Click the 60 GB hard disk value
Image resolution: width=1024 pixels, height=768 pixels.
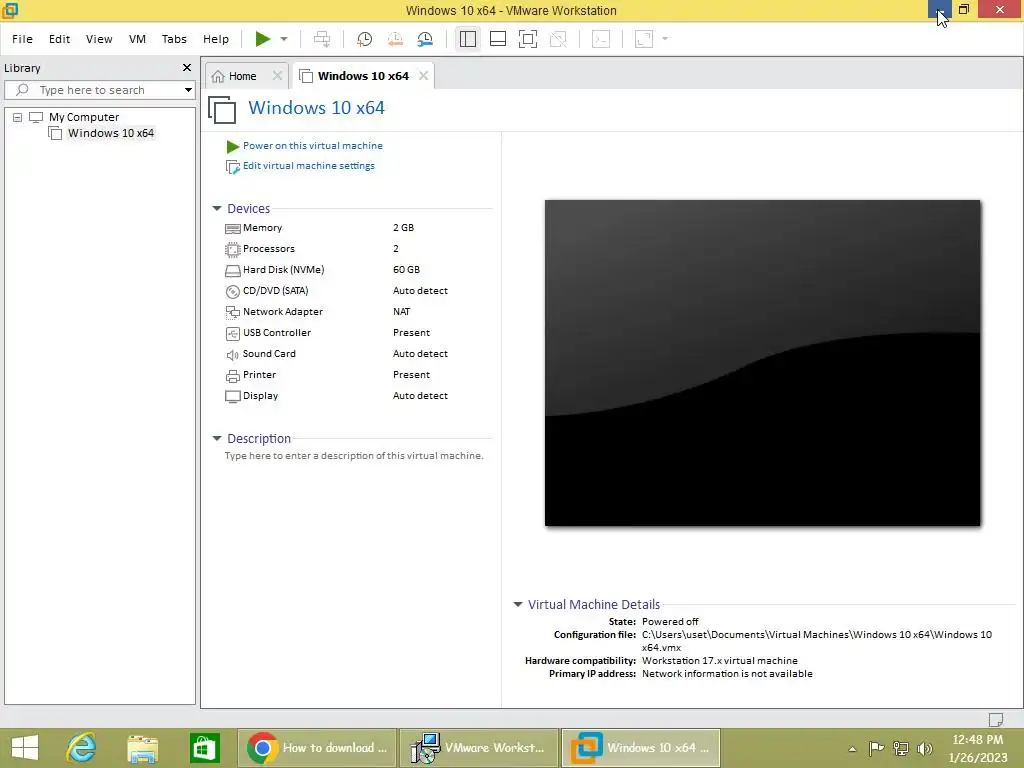click(406, 270)
